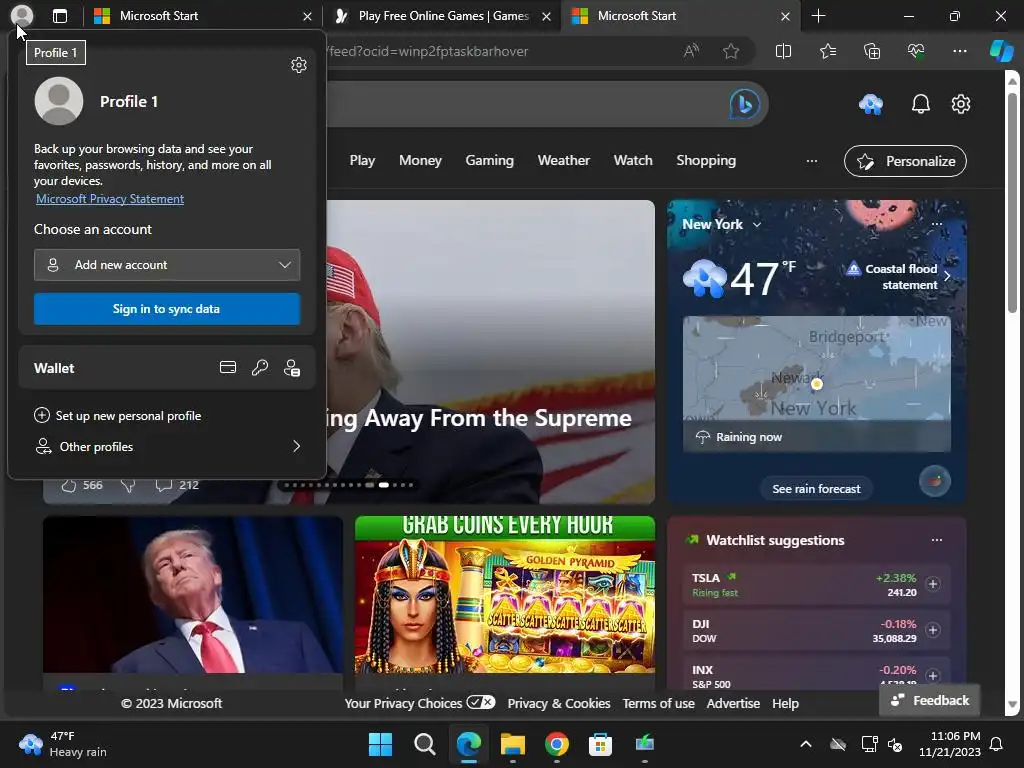Screen dimensions: 1024x768
Task: Open Google Chrome from taskbar
Action: tap(556, 744)
